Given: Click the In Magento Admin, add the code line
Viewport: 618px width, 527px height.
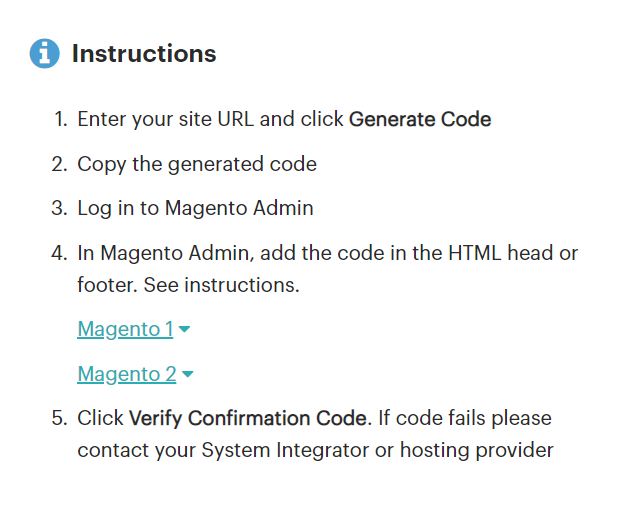Looking at the screenshot, I should tap(328, 253).
